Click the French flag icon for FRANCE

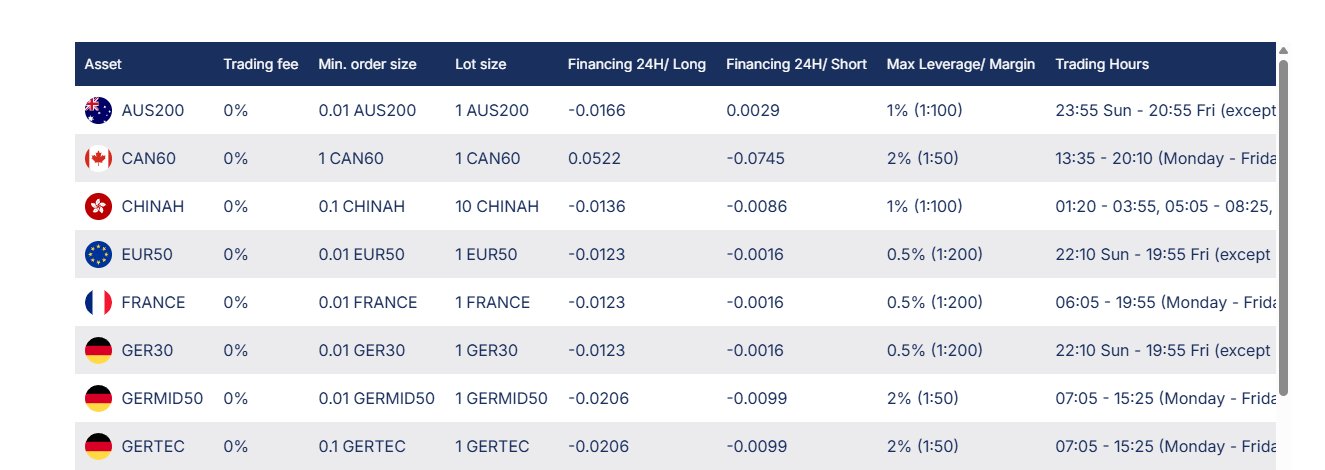tap(98, 302)
